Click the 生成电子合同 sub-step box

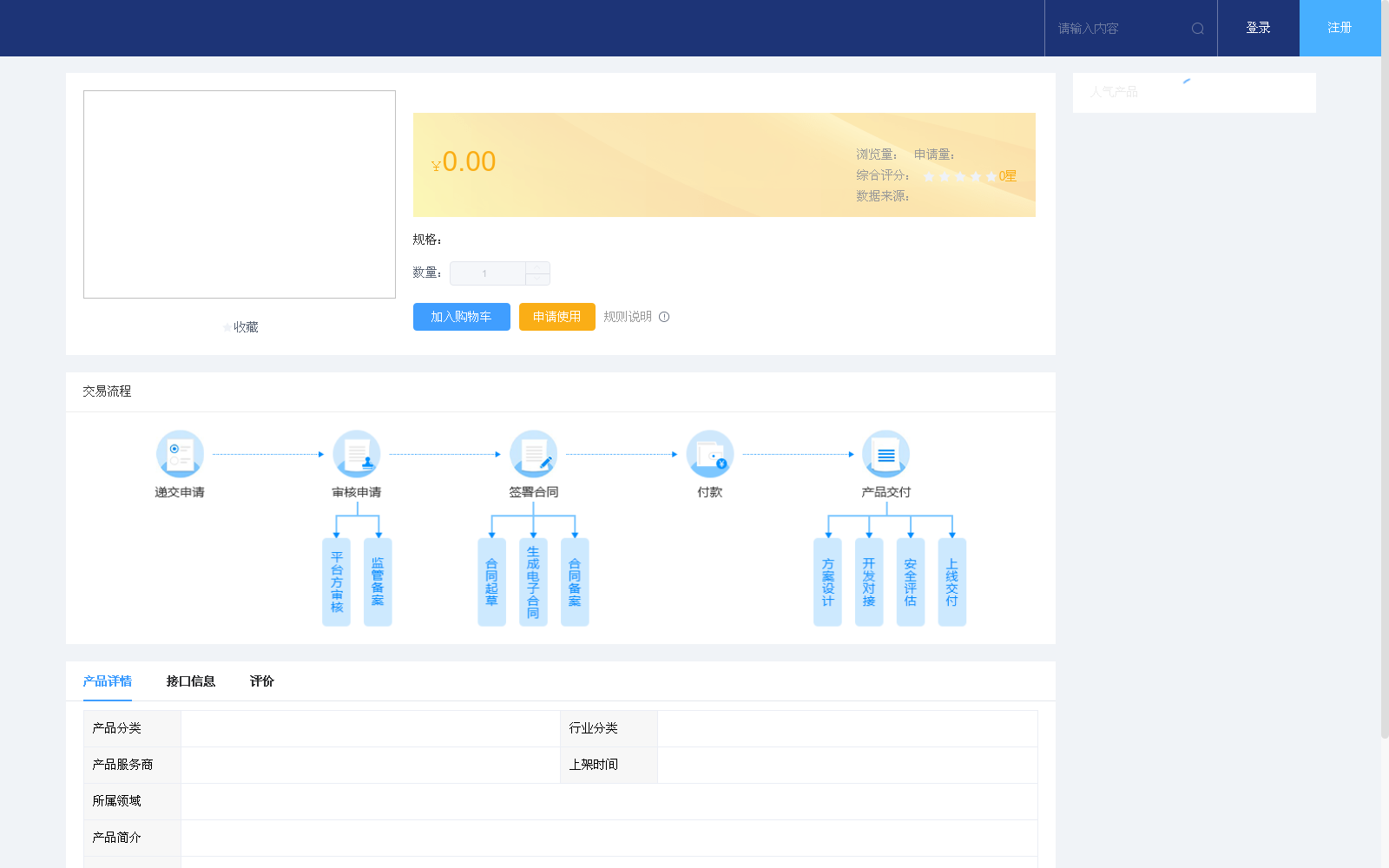(x=533, y=582)
